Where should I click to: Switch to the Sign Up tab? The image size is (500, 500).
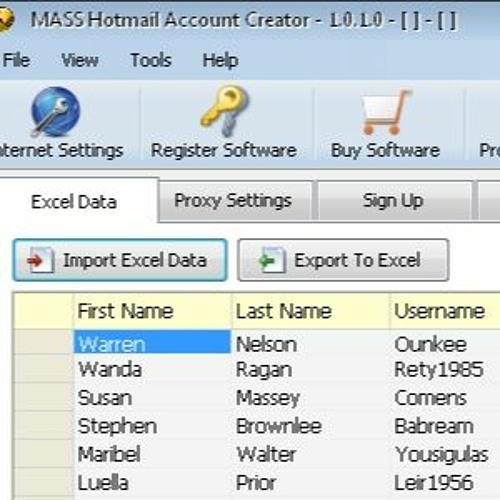pyautogui.click(x=395, y=201)
